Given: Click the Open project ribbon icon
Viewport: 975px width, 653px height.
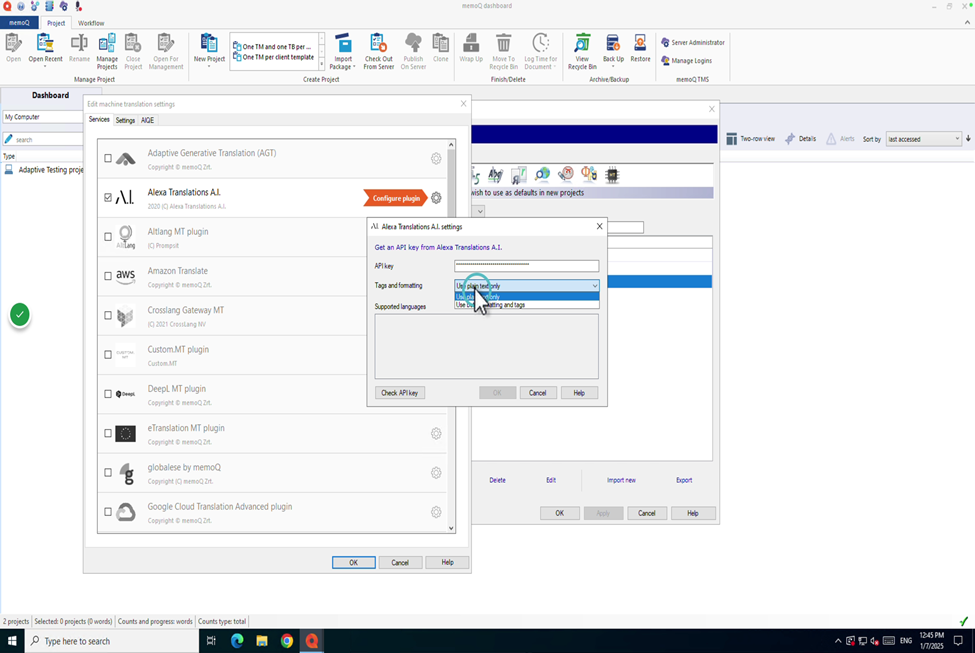Looking at the screenshot, I should [x=13, y=49].
